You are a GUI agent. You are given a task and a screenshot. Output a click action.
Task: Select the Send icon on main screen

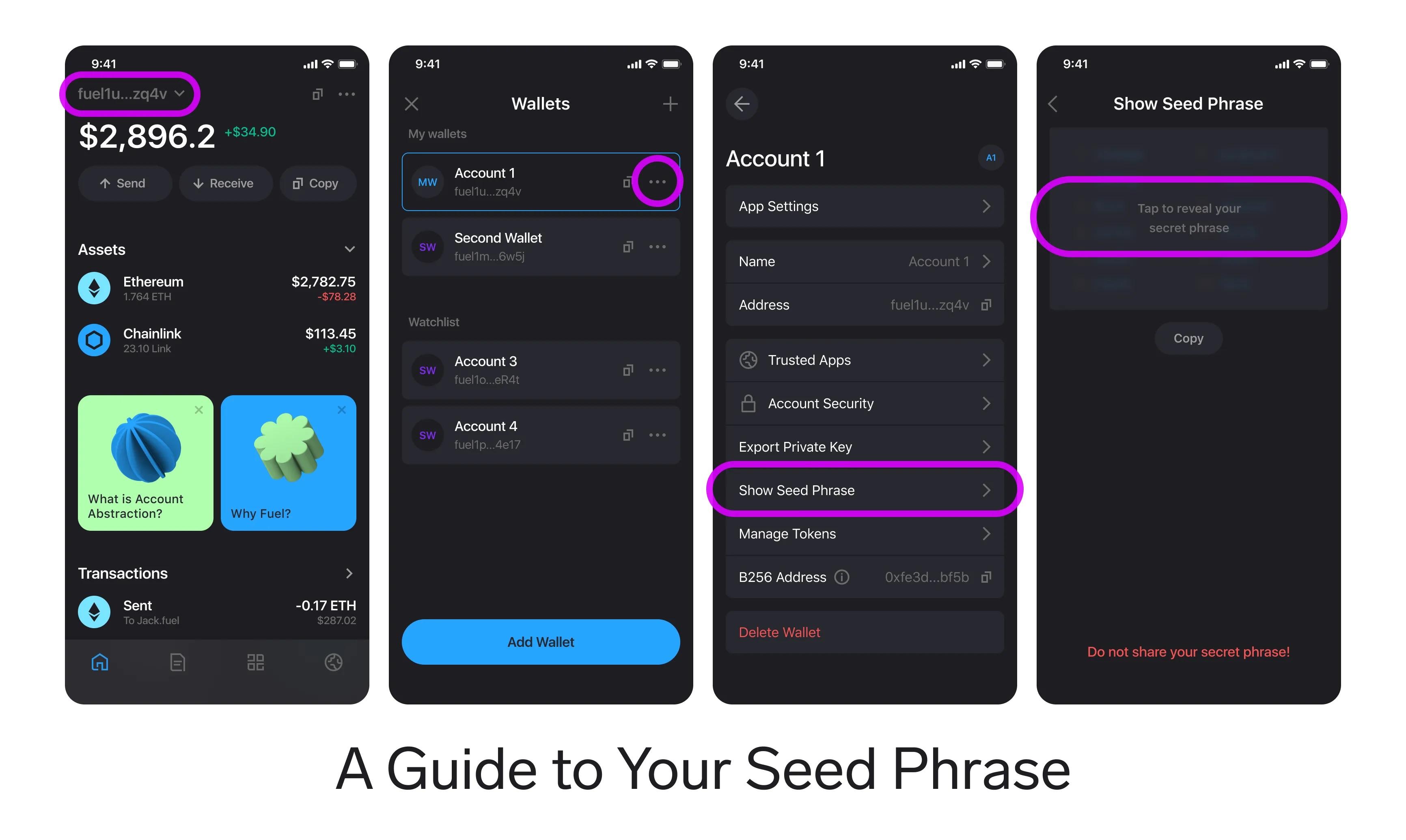(x=103, y=183)
